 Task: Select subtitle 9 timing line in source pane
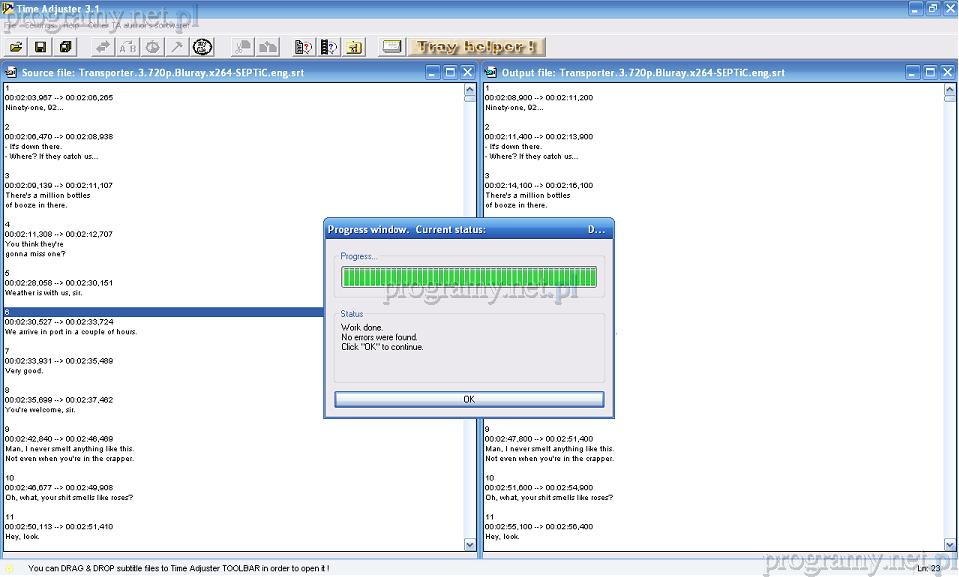pyautogui.click(x=59, y=439)
